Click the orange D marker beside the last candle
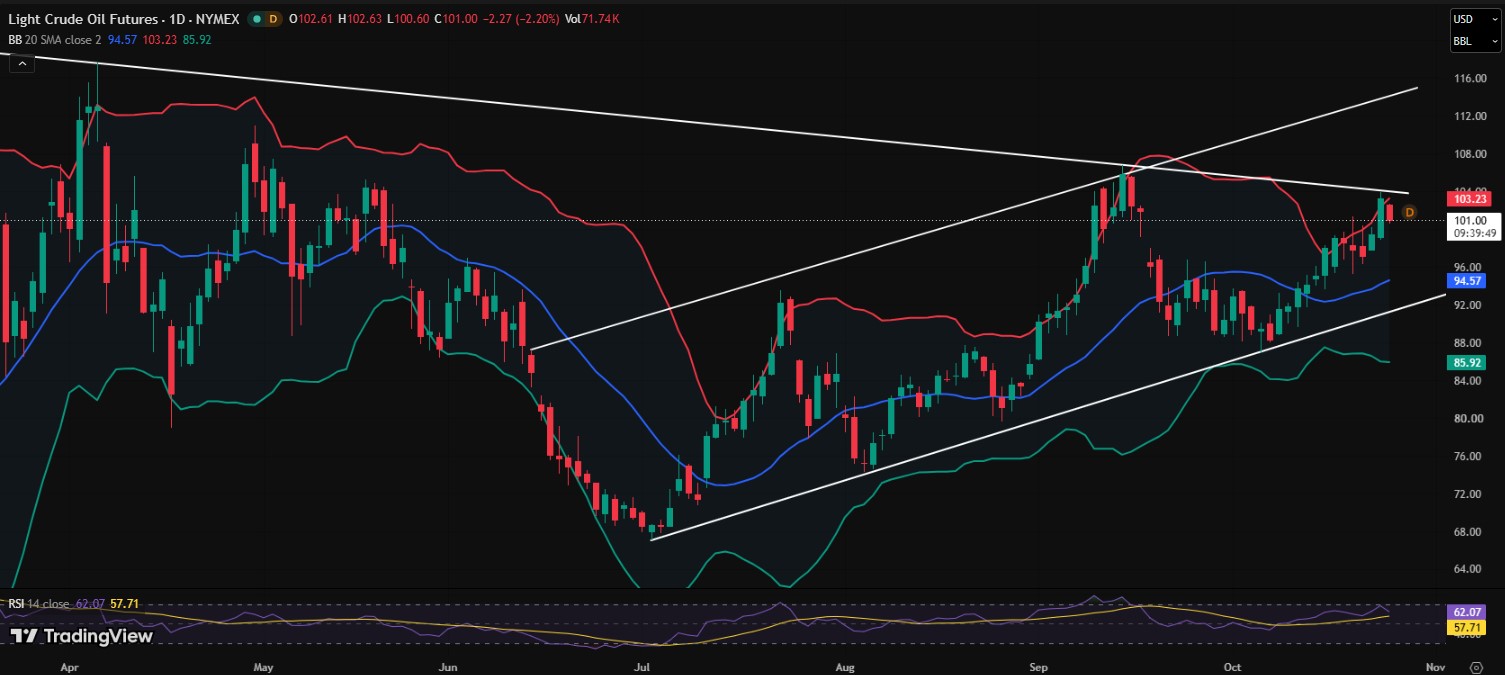Viewport: 1505px width, 675px height. pyautogui.click(x=1410, y=212)
